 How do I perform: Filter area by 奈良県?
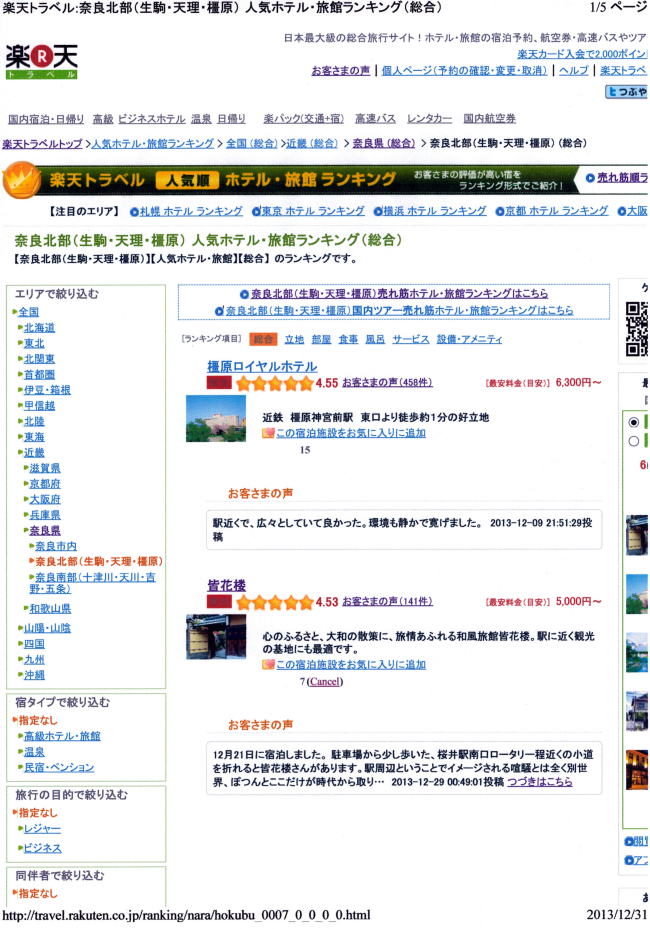click(x=45, y=531)
